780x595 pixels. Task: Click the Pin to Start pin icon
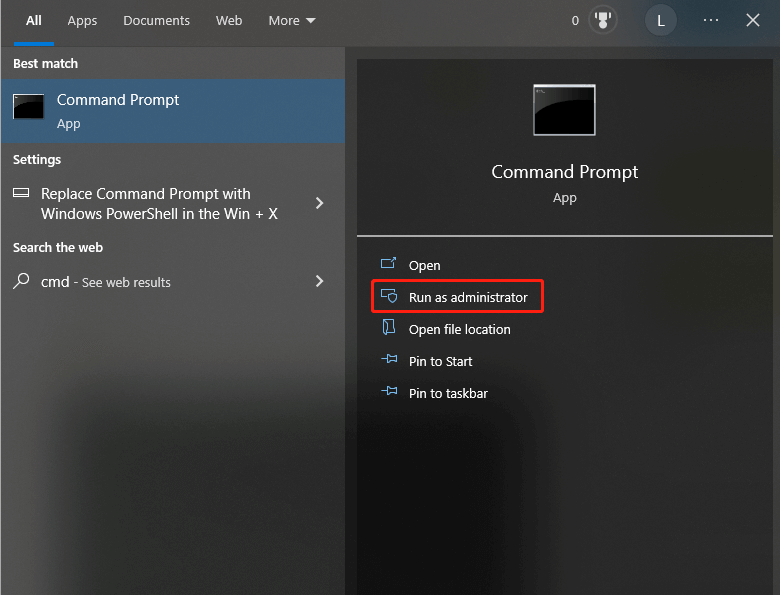(389, 359)
